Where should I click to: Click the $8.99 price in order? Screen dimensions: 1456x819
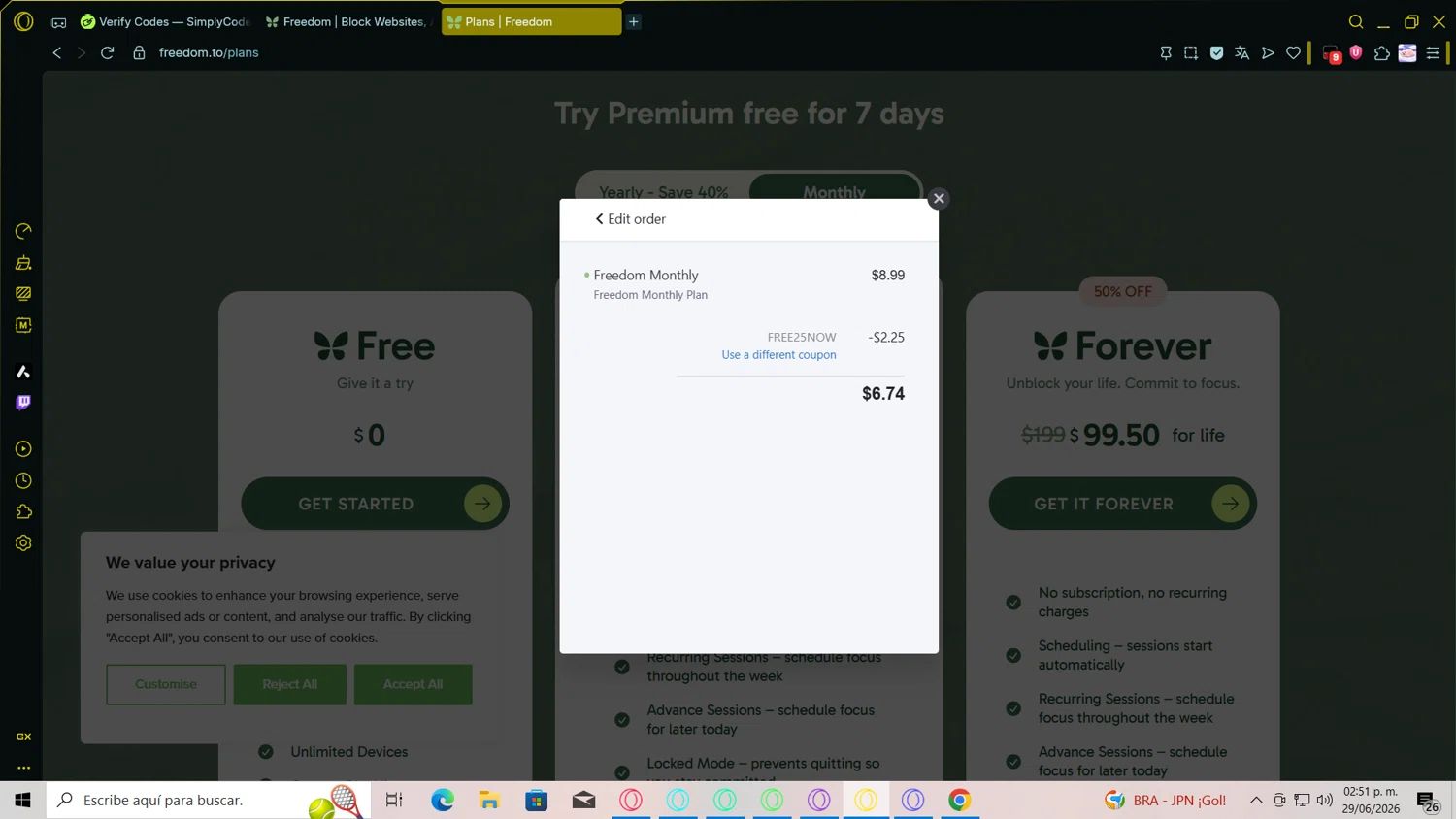coord(888,276)
